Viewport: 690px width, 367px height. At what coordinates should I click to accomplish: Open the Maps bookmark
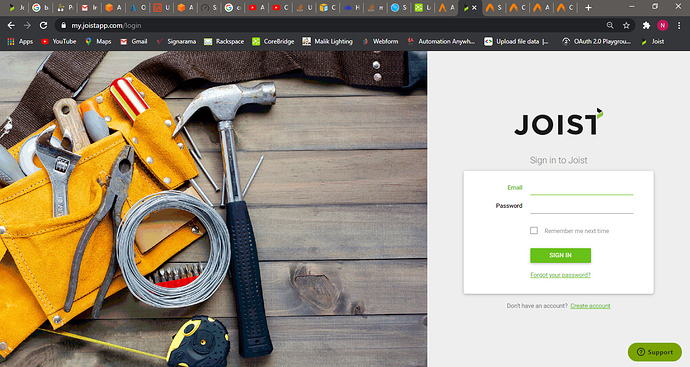98,41
